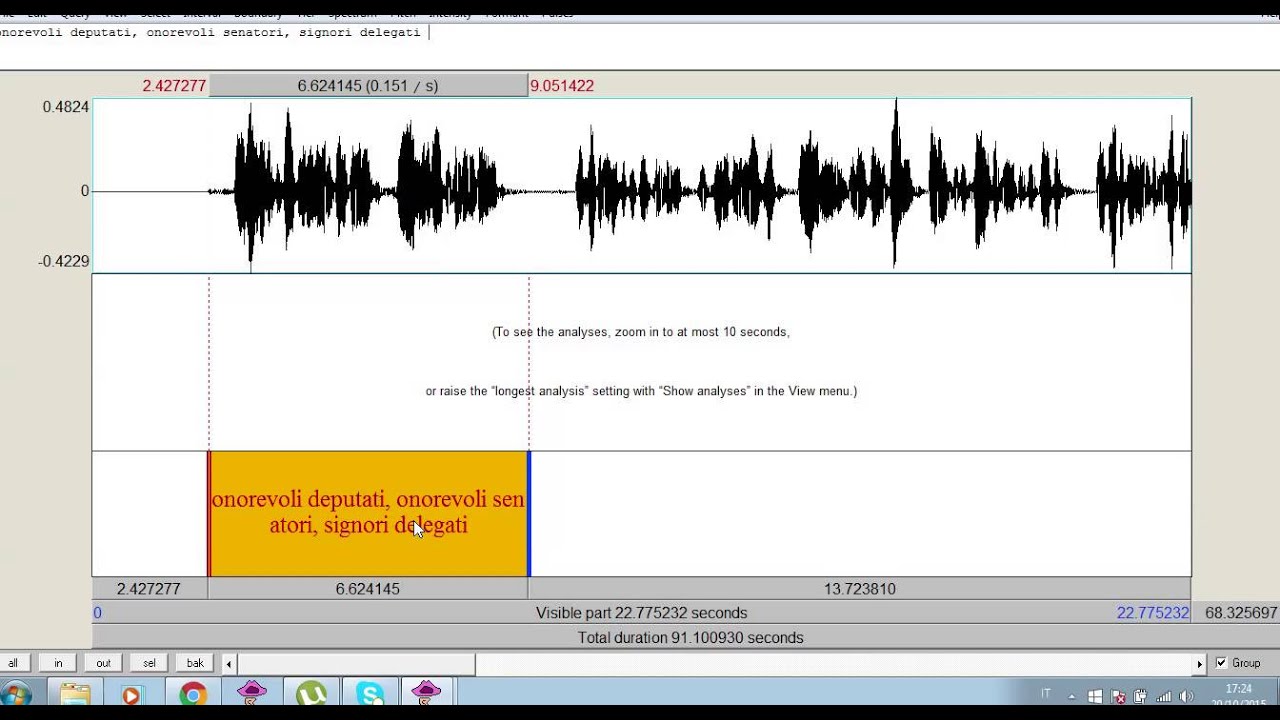The height and width of the screenshot is (720, 1280).
Task: Click the 'in' zoom button
Action: pos(58,663)
